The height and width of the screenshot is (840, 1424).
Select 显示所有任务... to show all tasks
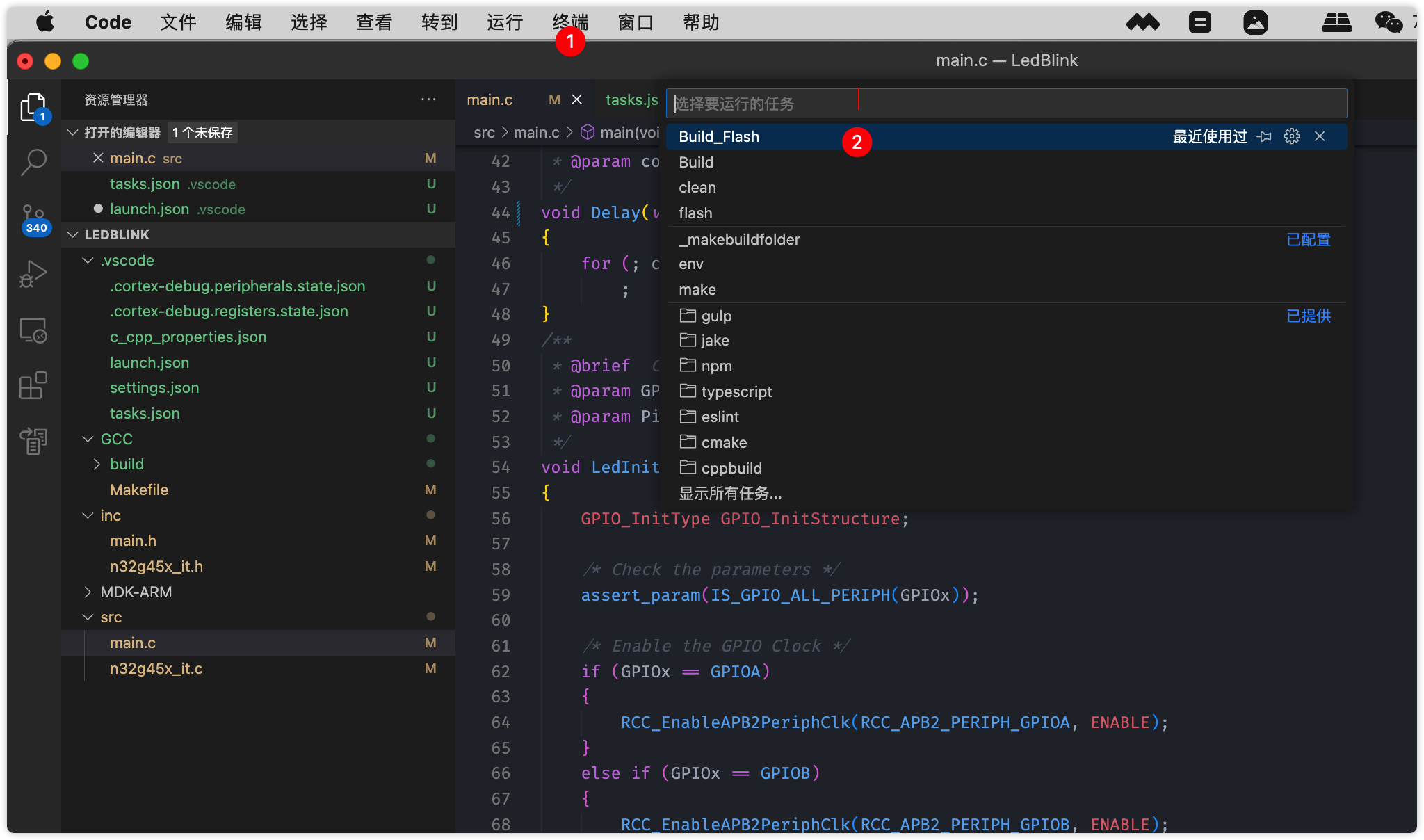1005,493
